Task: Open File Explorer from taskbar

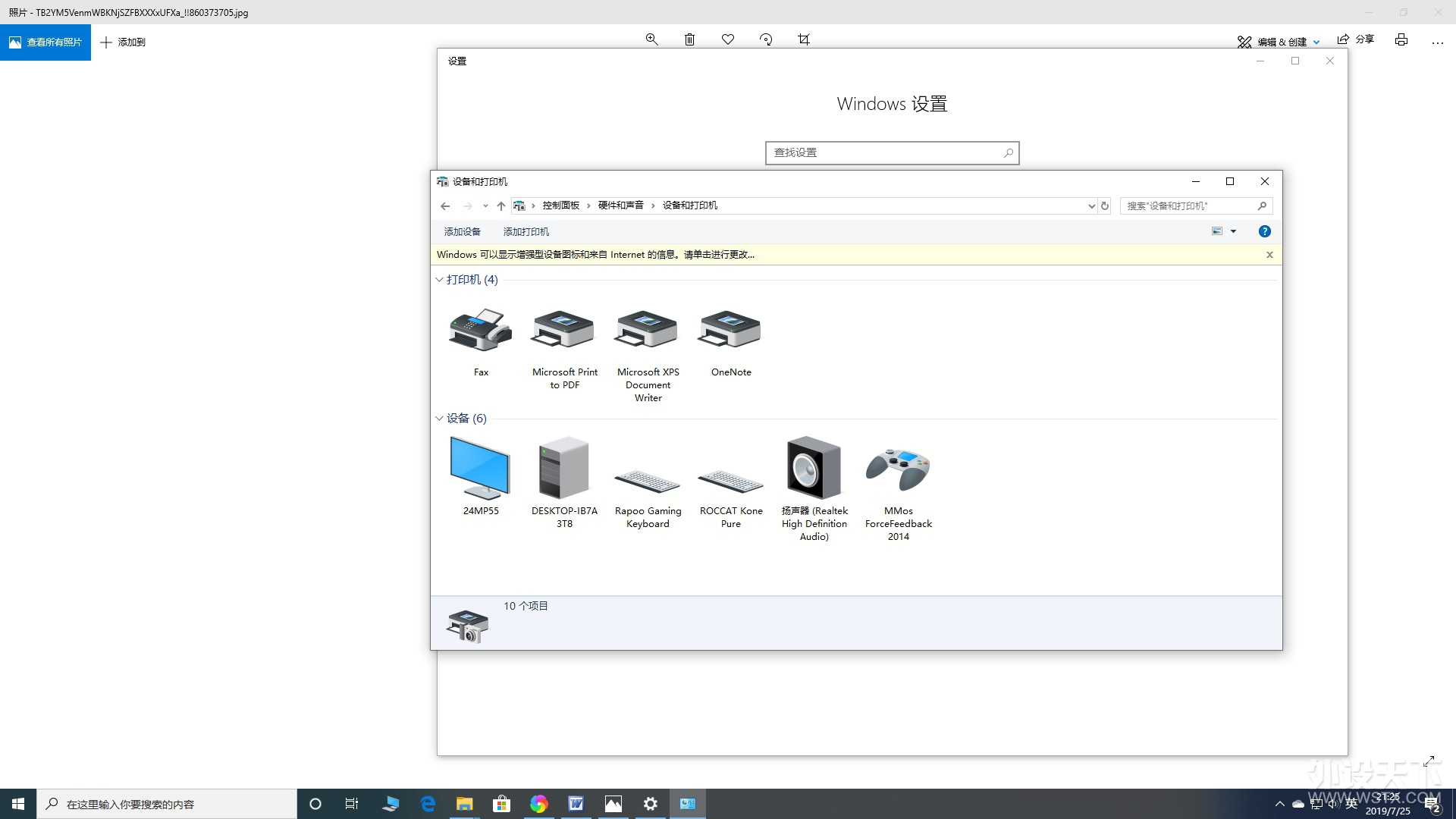Action: (x=464, y=804)
